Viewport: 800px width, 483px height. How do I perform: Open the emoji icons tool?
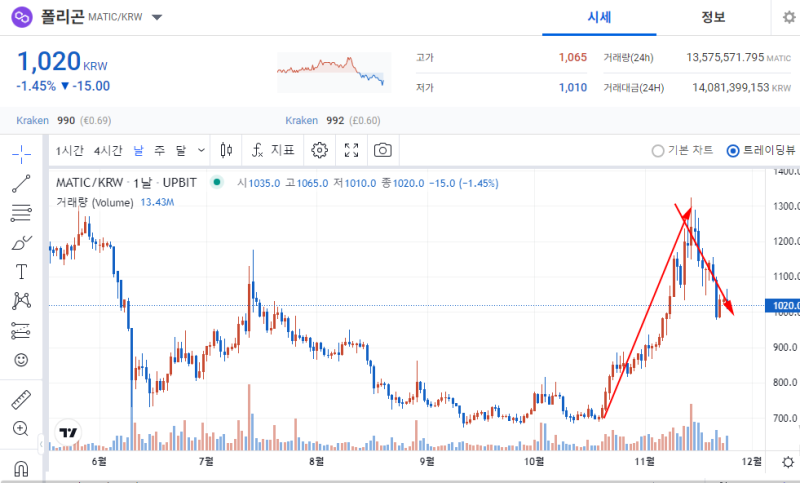[21, 360]
